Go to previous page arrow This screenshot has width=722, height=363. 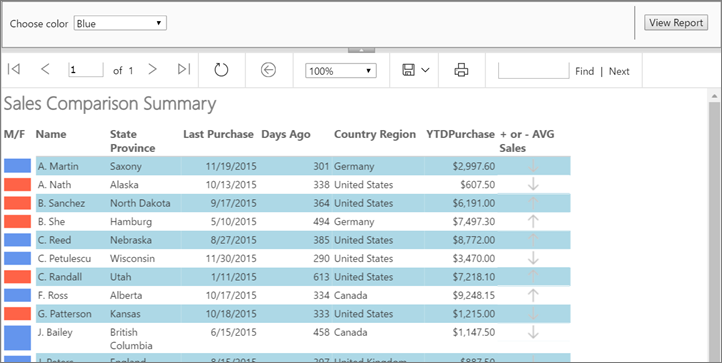point(45,69)
